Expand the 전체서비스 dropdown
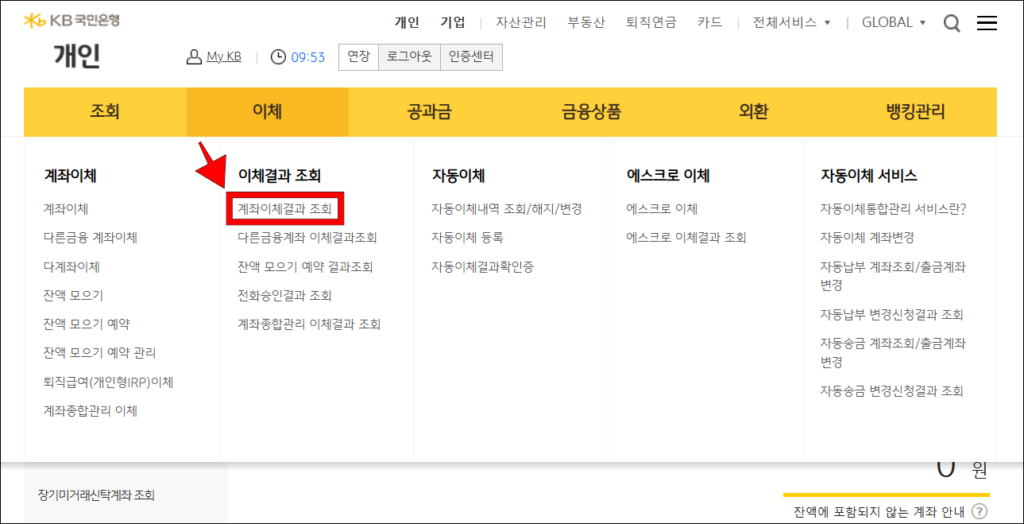 click(792, 22)
